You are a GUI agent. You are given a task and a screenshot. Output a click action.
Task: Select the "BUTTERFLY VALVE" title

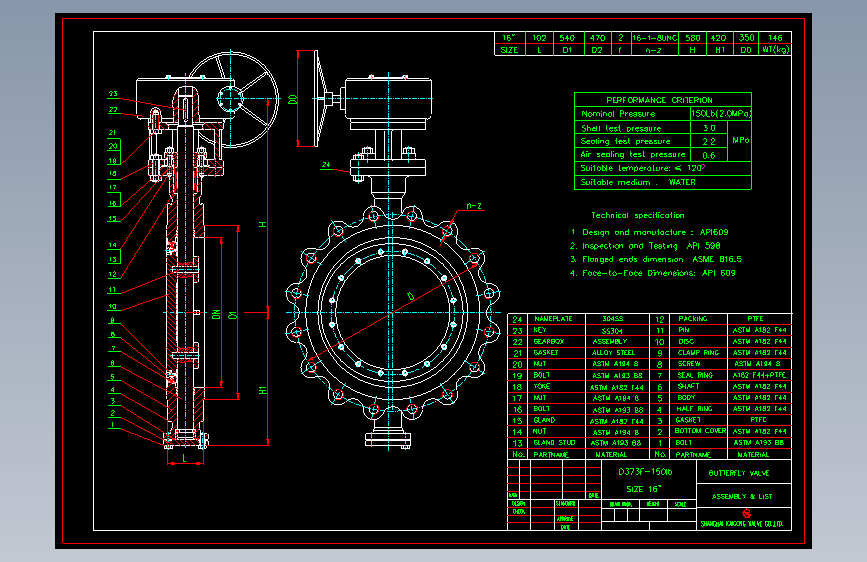coord(739,473)
